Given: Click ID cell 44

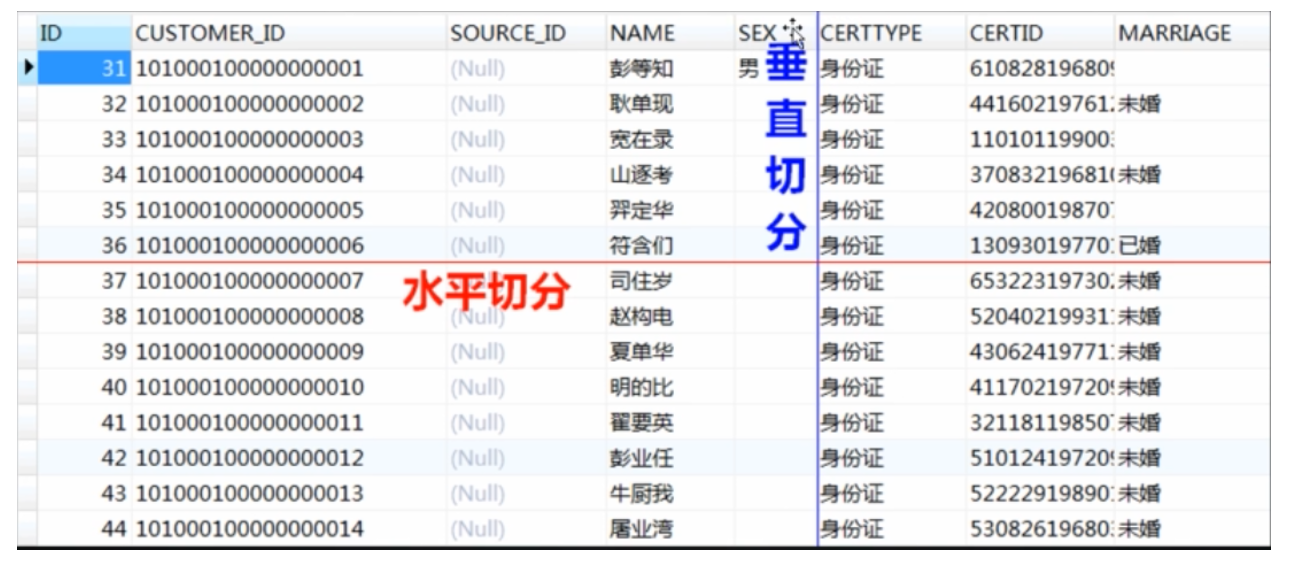Looking at the screenshot, I should (x=84, y=529).
